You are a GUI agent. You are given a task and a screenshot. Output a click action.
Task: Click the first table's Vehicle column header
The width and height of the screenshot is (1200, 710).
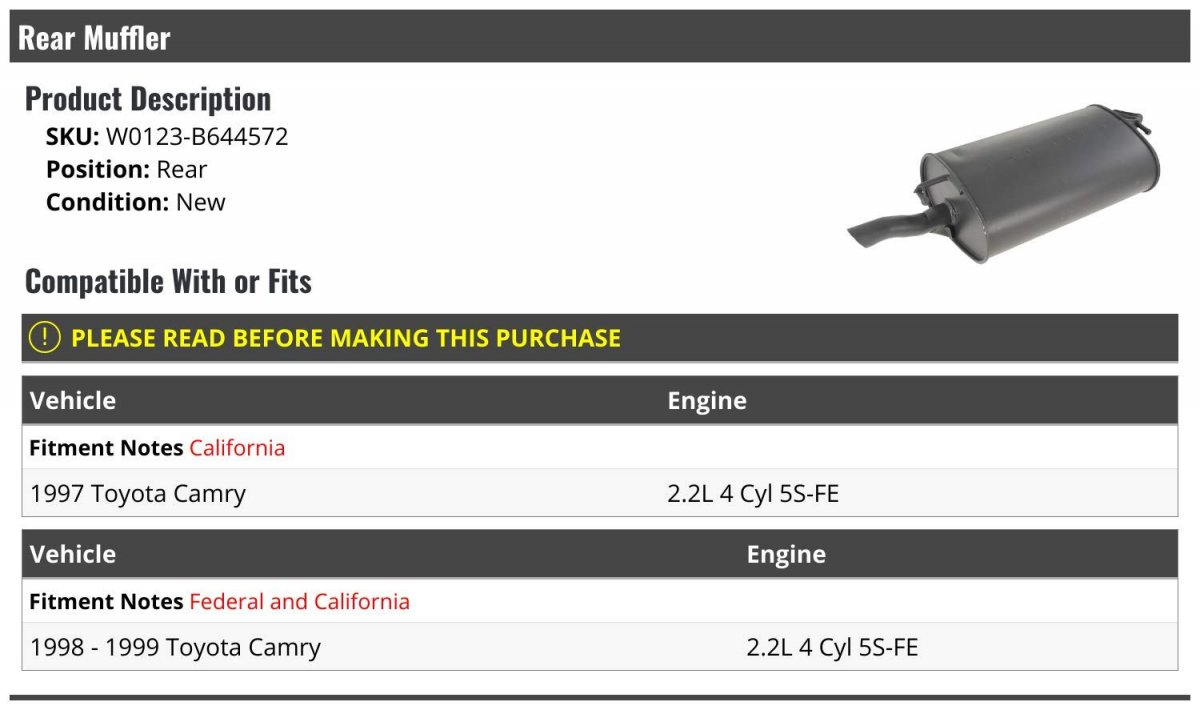pos(73,401)
